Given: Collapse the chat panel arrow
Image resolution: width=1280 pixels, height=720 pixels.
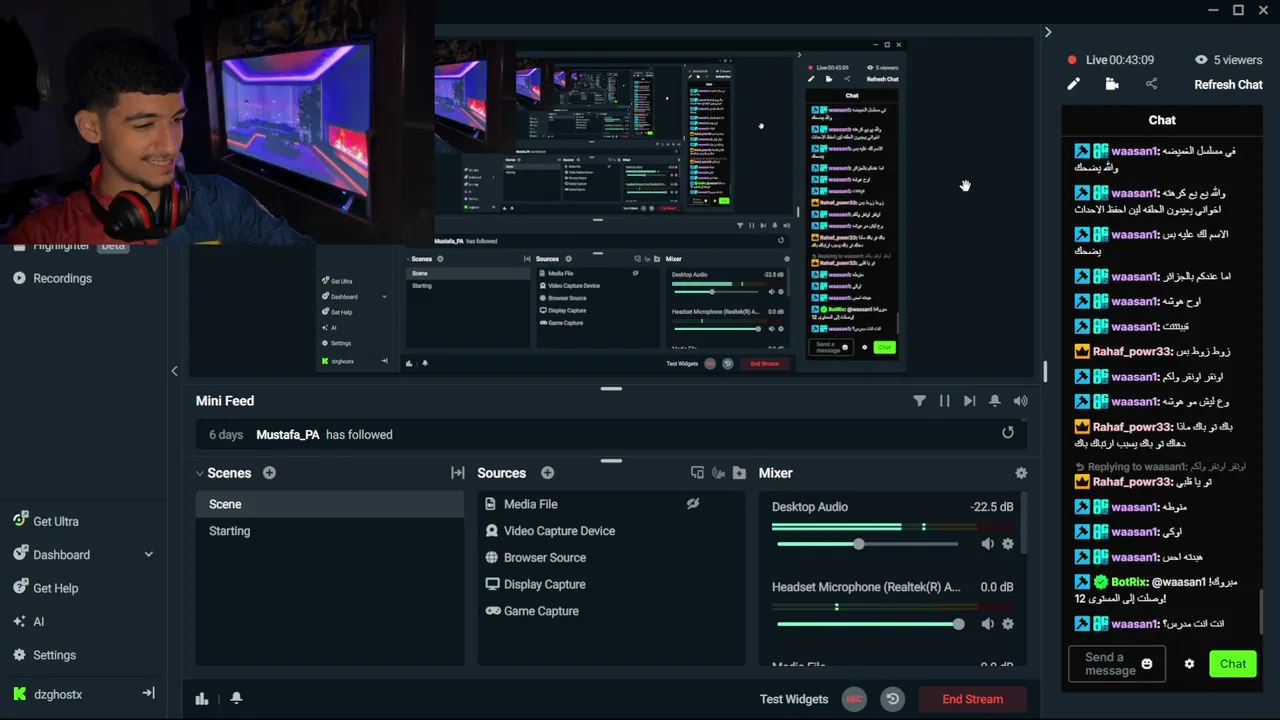Looking at the screenshot, I should click(x=1048, y=32).
